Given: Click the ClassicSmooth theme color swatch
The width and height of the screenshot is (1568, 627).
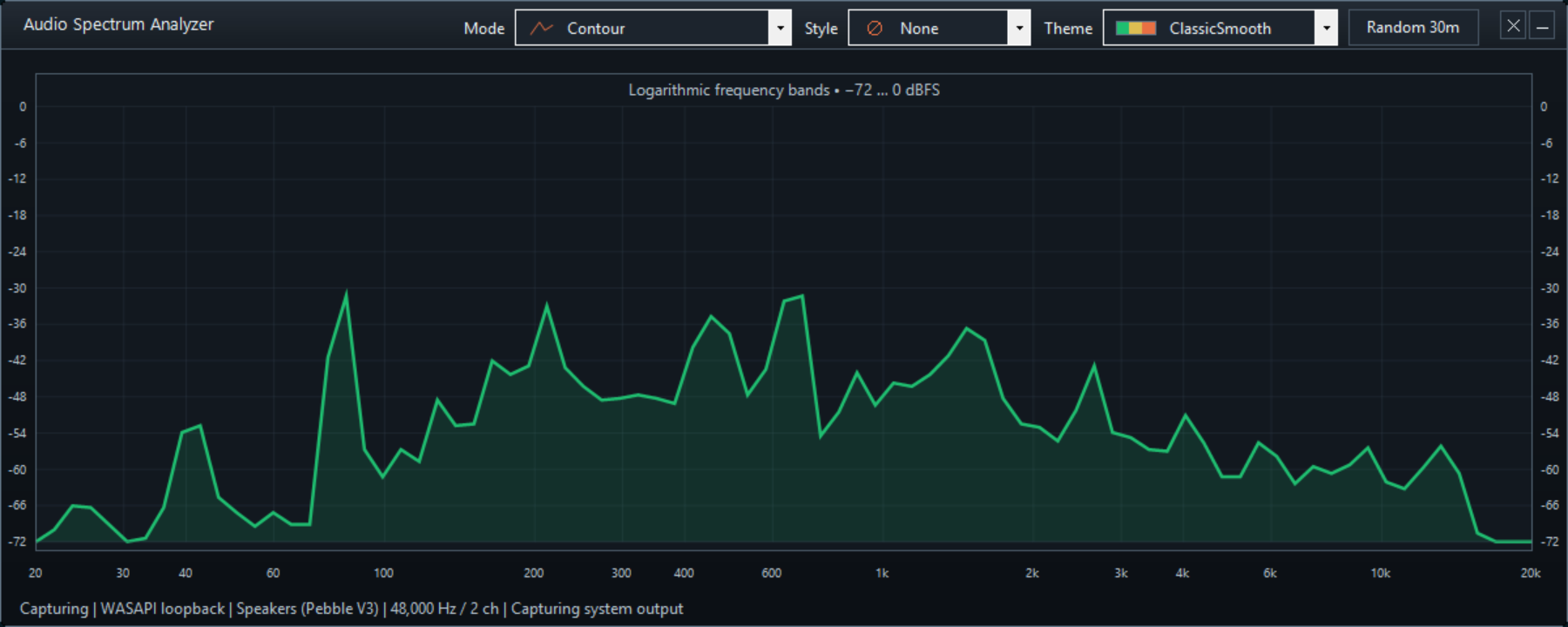Looking at the screenshot, I should [x=1136, y=28].
